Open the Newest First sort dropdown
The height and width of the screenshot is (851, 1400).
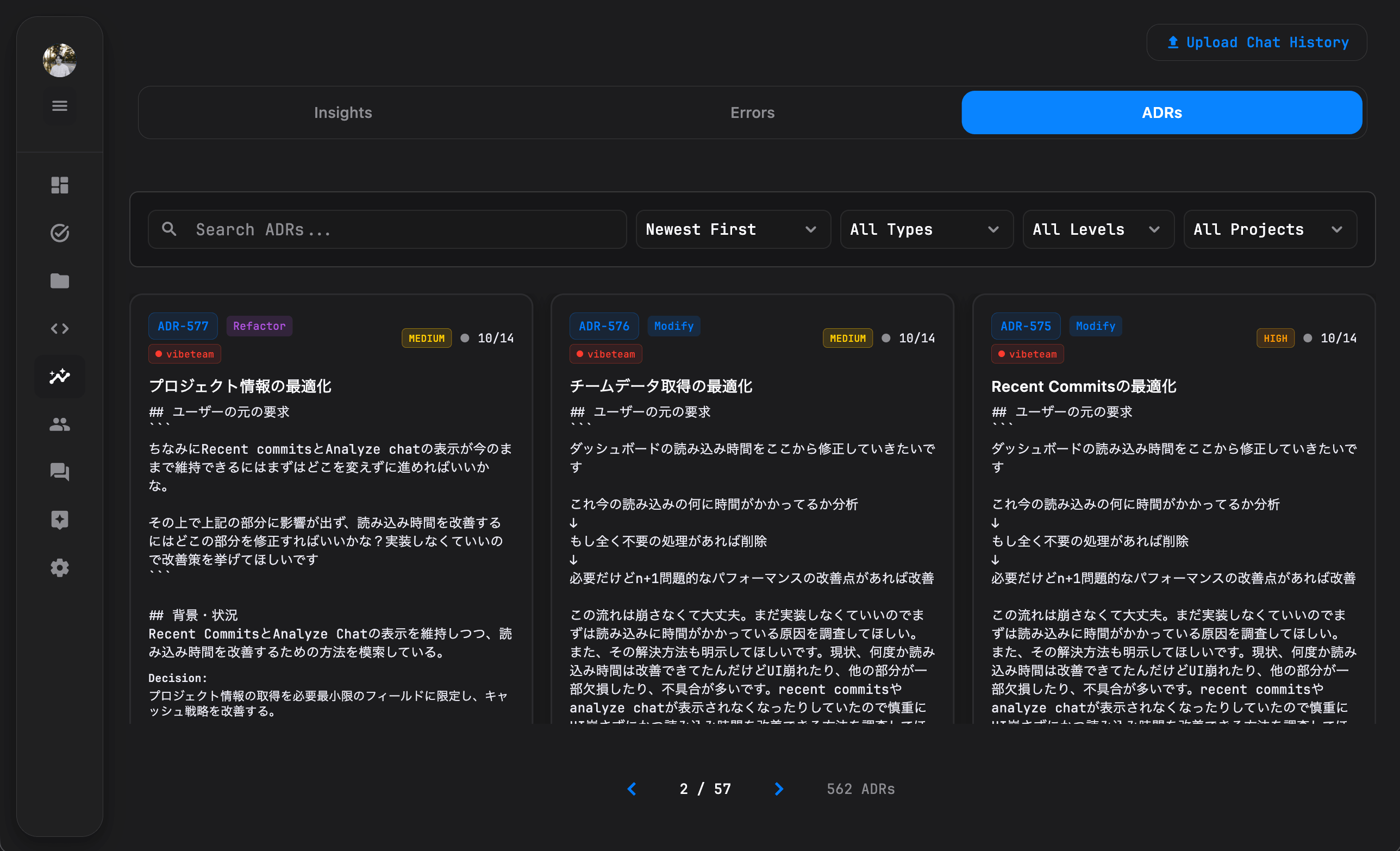pyautogui.click(x=733, y=229)
